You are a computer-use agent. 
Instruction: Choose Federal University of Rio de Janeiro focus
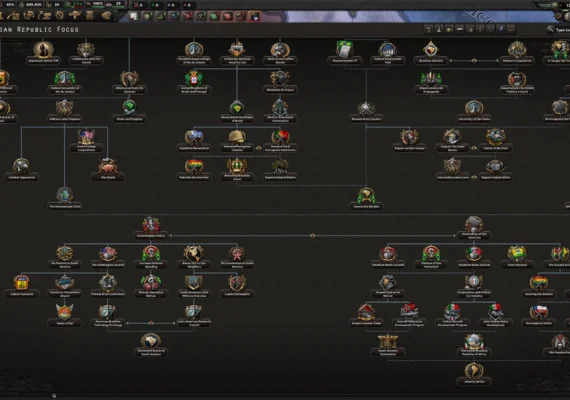(65, 82)
